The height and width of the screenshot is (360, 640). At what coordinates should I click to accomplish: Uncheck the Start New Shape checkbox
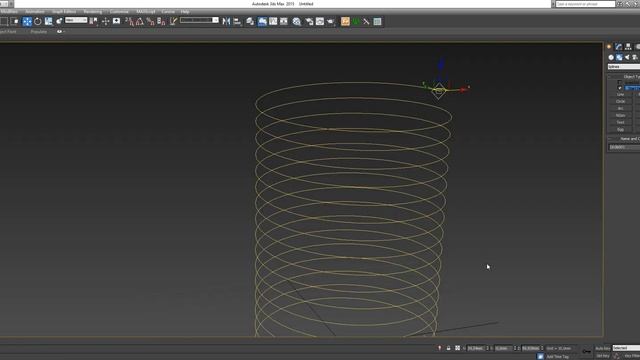tap(620, 88)
